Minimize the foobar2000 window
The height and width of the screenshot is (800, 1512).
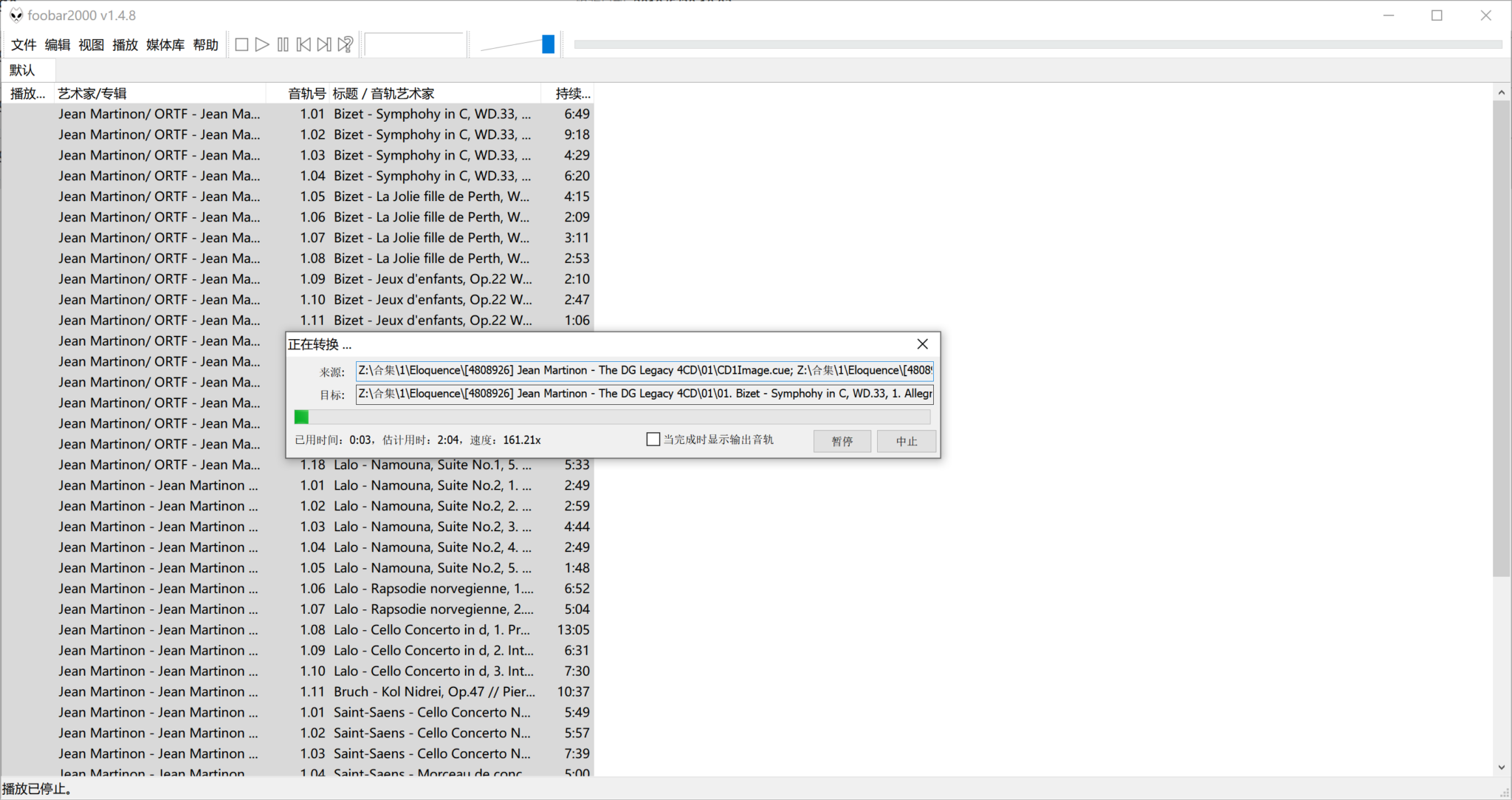1389,16
